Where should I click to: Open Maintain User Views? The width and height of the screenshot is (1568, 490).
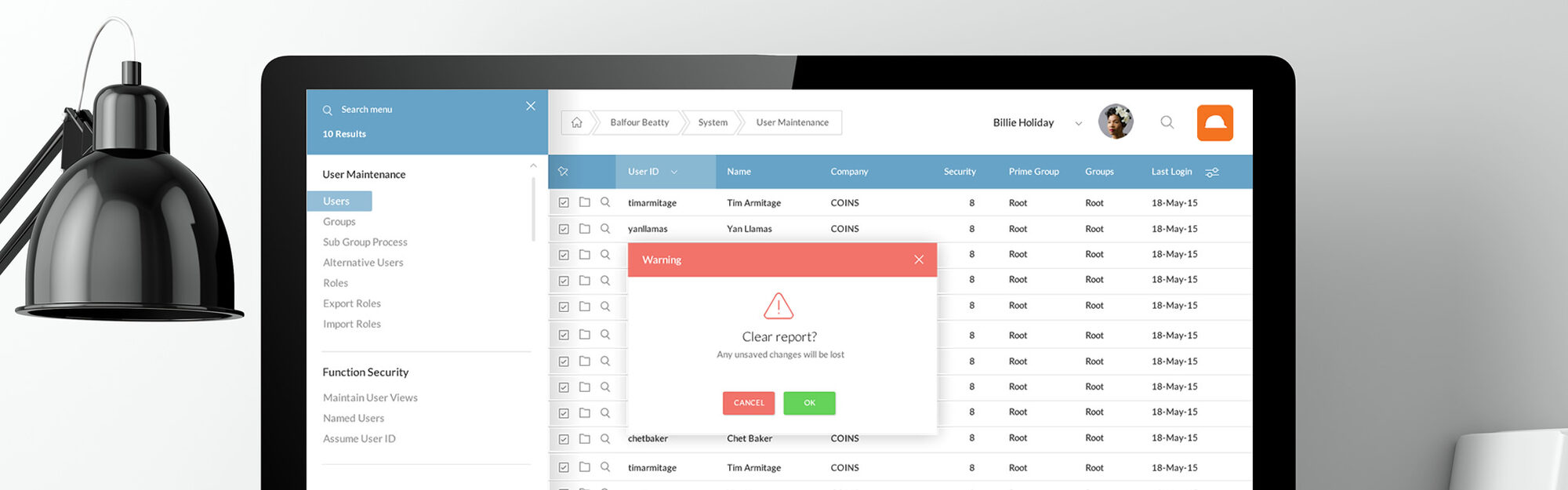click(370, 397)
